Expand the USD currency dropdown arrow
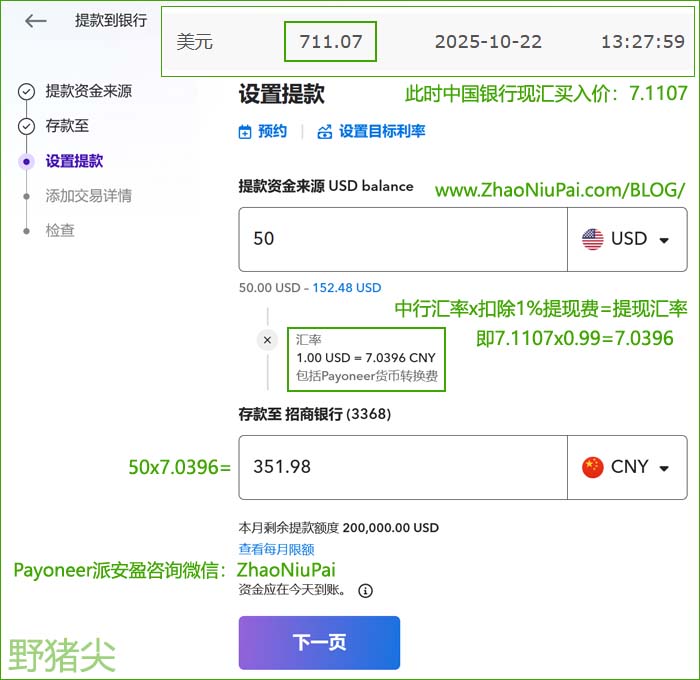Screen dimensions: 700x680 [x=664, y=240]
